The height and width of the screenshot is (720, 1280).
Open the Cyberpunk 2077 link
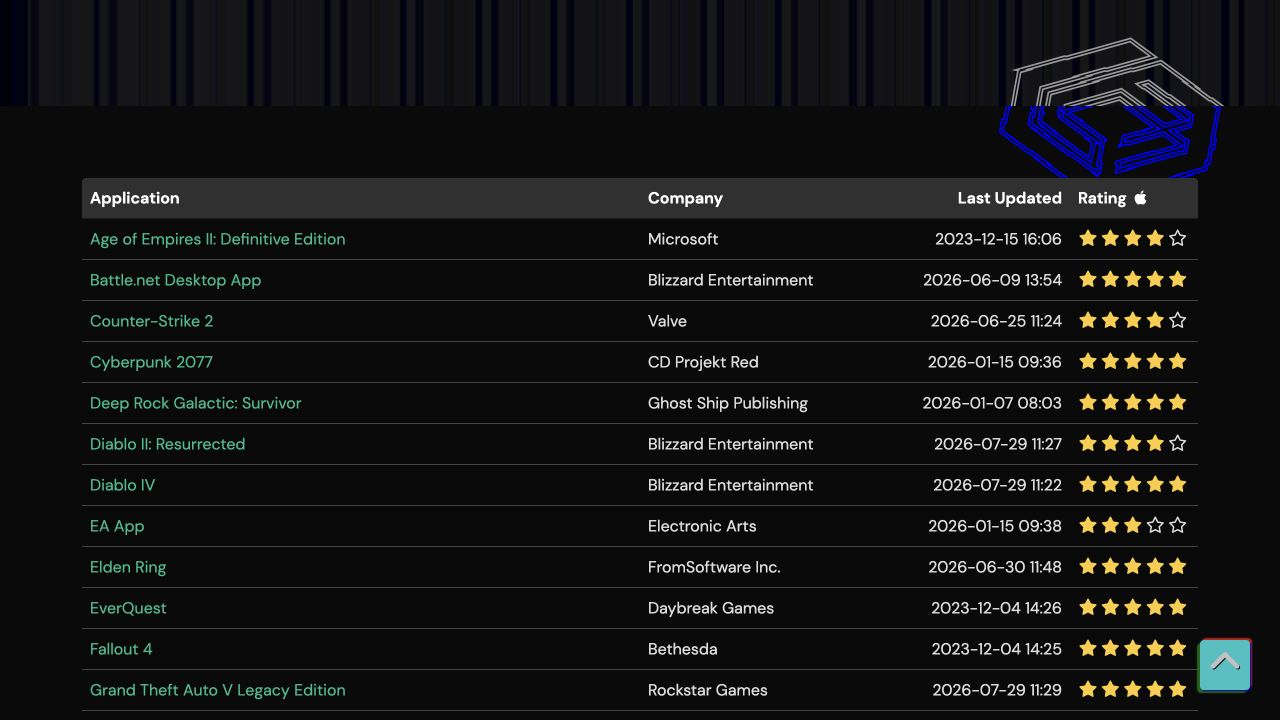(152, 362)
